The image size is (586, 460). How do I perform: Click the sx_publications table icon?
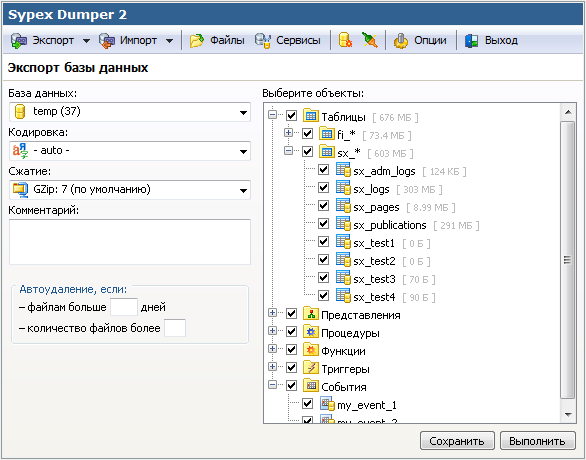343,223
